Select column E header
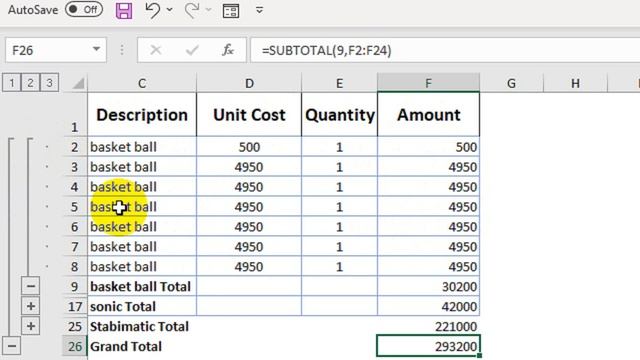The image size is (640, 360). click(339, 83)
